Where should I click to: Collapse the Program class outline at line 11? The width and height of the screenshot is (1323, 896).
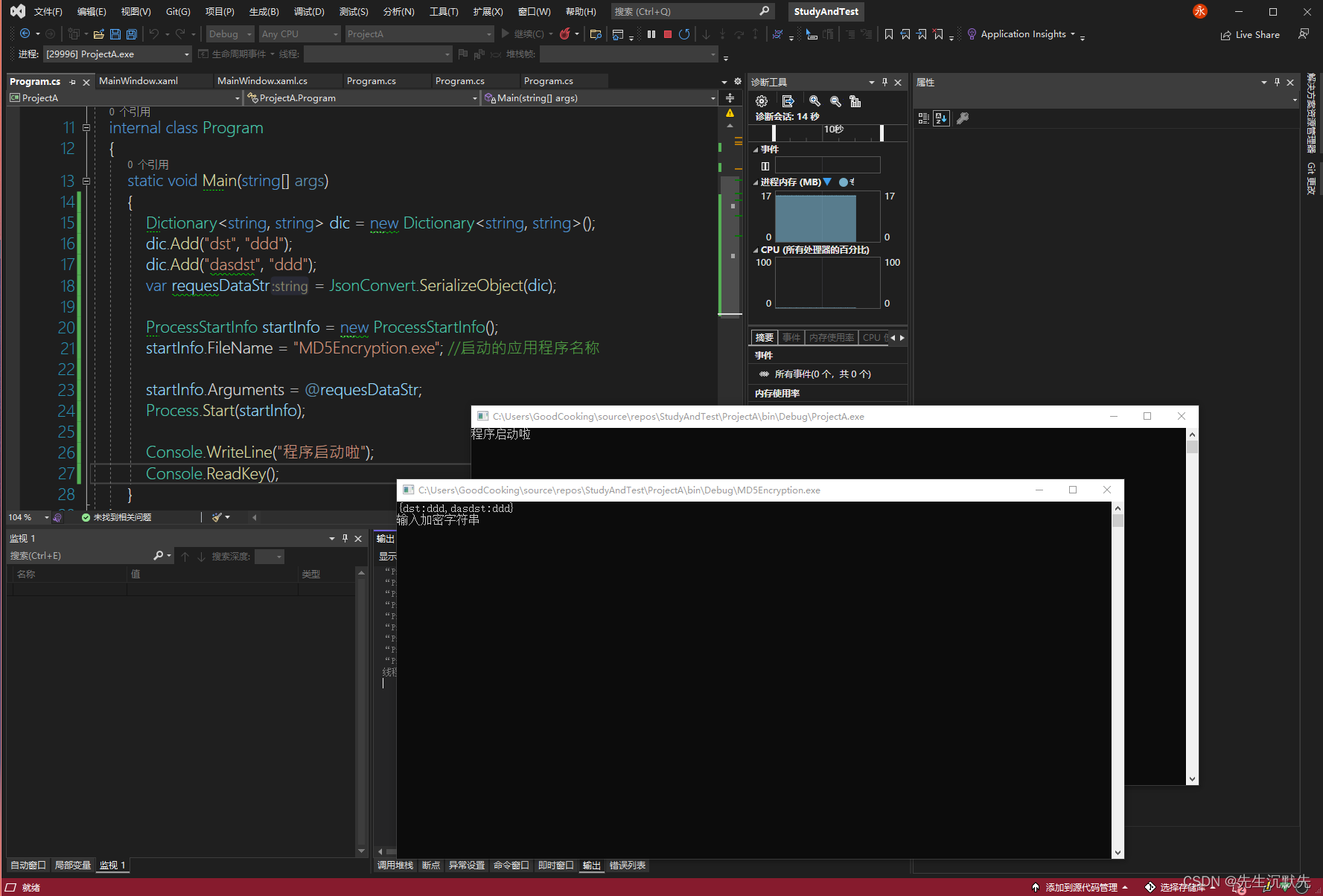coord(86,128)
